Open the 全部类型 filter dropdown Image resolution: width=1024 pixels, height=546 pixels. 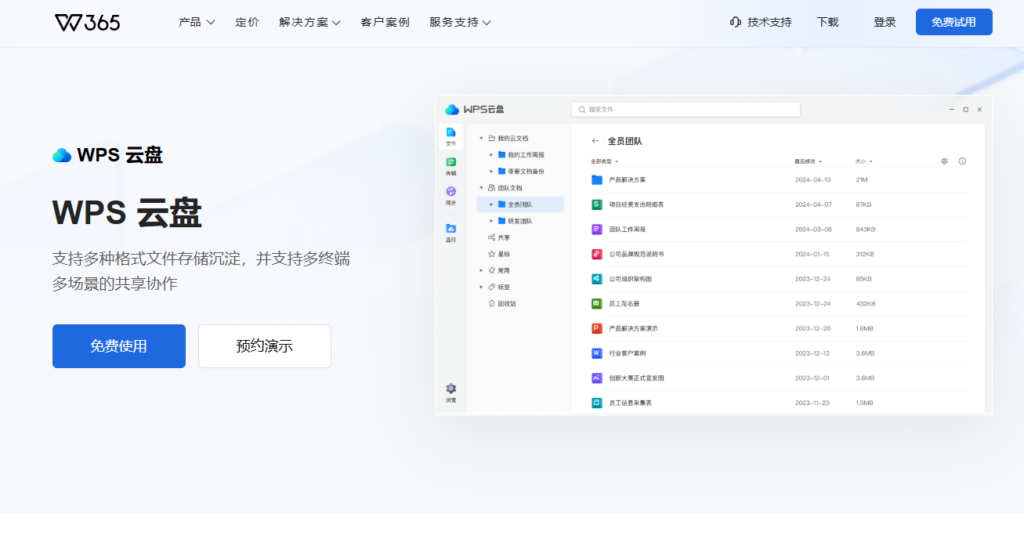(604, 161)
